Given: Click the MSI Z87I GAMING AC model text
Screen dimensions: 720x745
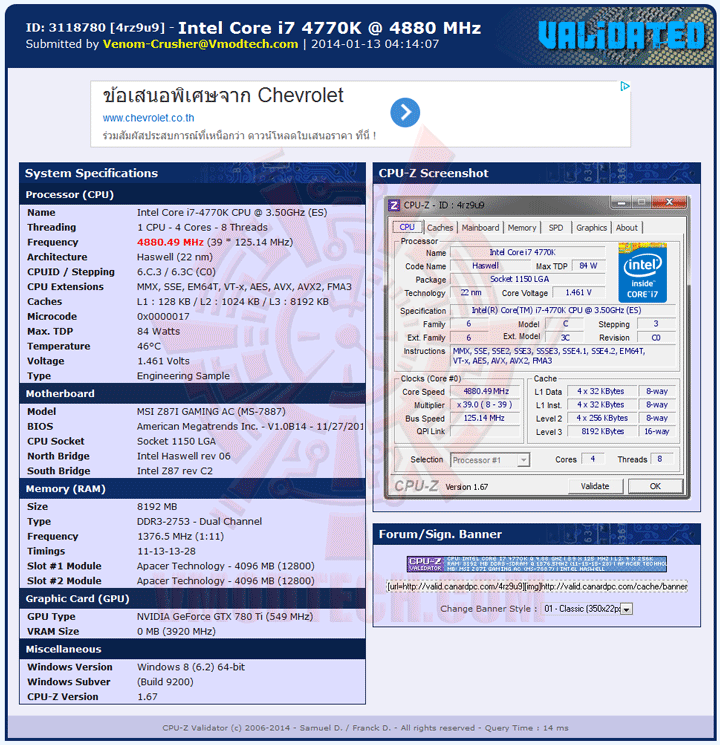Looking at the screenshot, I should coord(211,411).
